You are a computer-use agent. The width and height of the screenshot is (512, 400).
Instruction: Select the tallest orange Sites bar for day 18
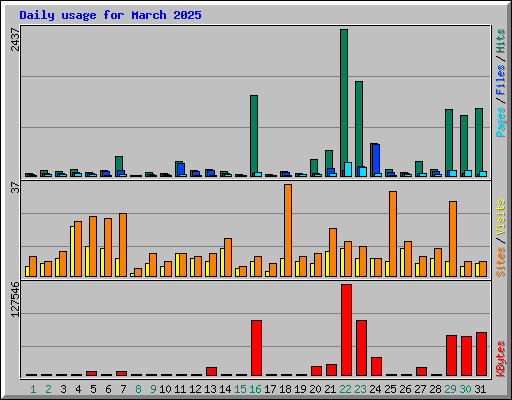(x=288, y=230)
